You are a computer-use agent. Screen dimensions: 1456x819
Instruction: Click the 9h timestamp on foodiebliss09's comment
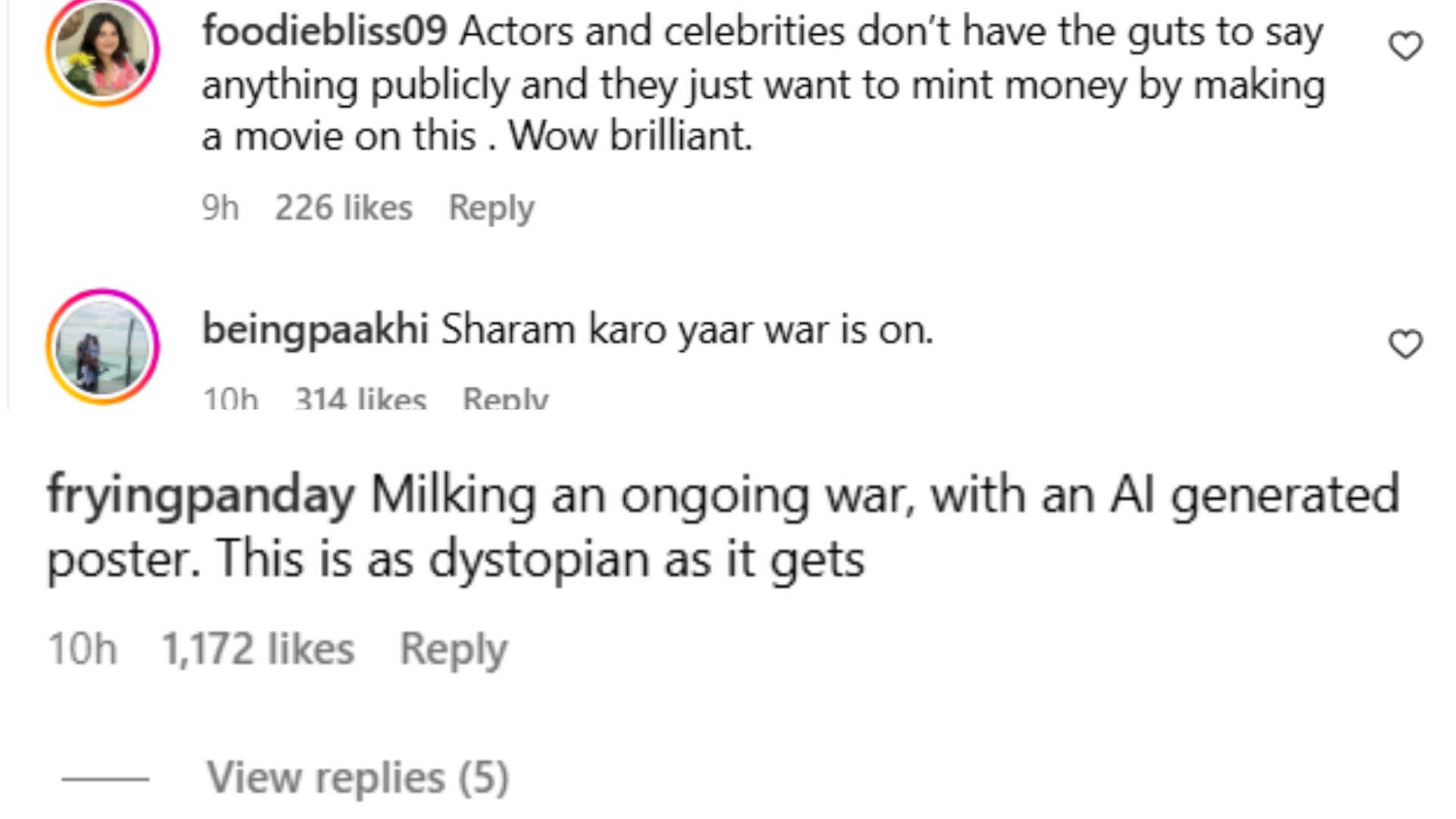point(220,208)
